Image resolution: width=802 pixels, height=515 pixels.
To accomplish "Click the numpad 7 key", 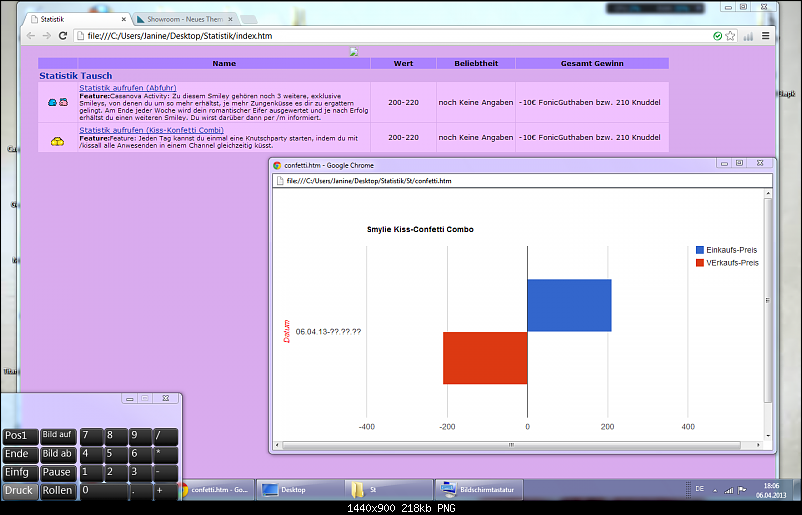I will pos(91,436).
